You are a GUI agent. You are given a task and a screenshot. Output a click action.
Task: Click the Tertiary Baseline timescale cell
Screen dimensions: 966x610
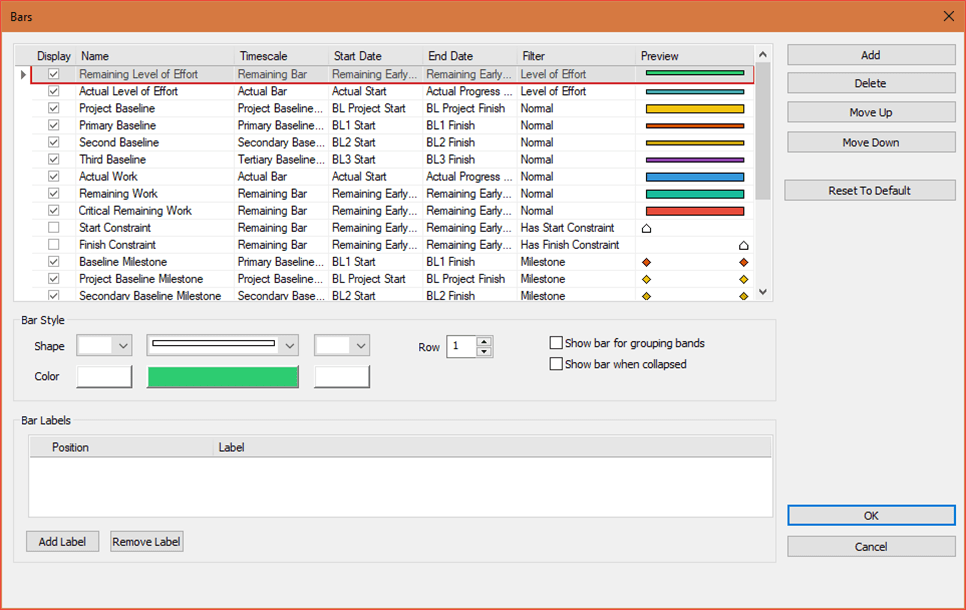tap(281, 160)
